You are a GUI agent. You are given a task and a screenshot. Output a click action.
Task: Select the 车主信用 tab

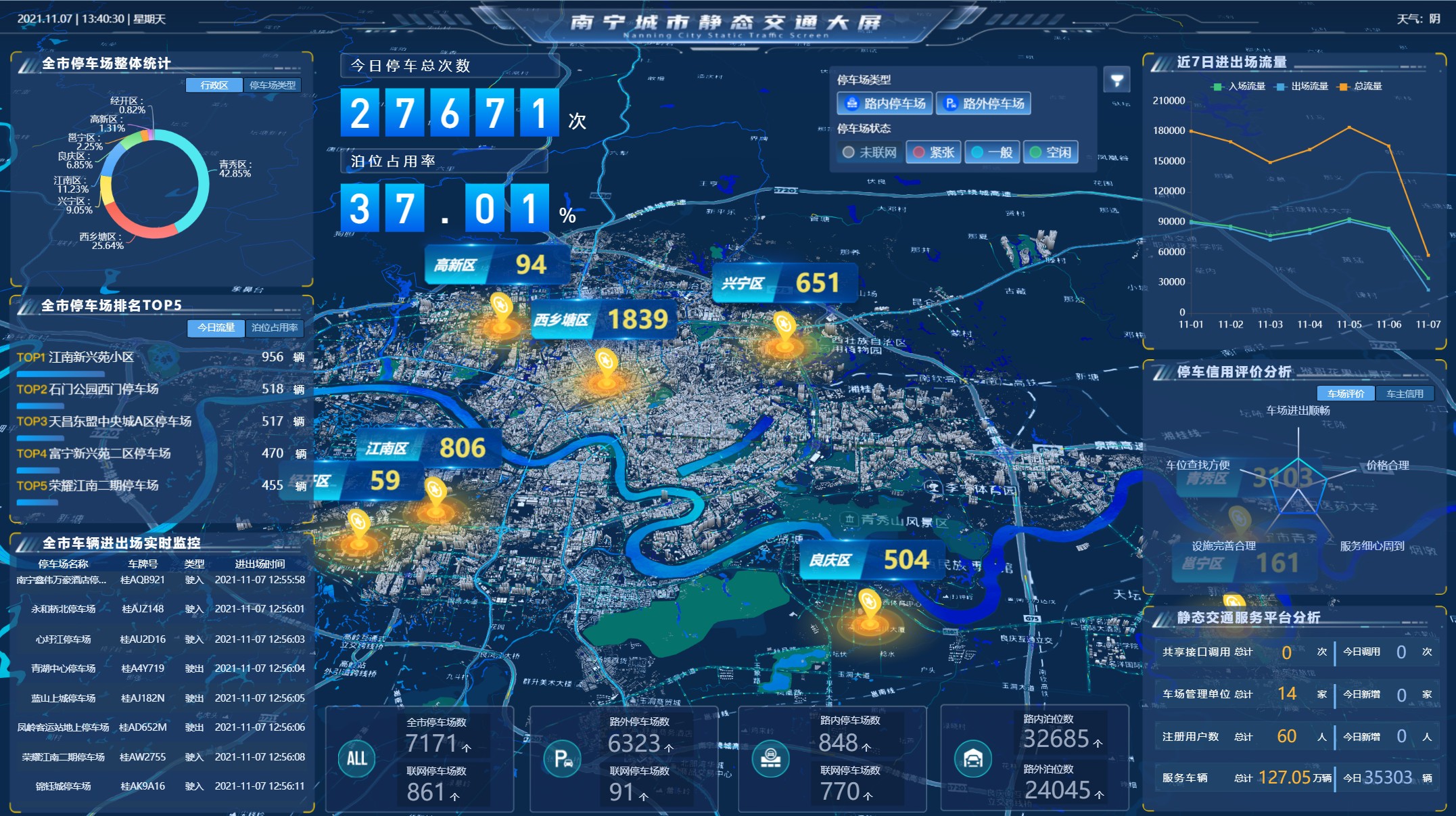pyautogui.click(x=1404, y=394)
